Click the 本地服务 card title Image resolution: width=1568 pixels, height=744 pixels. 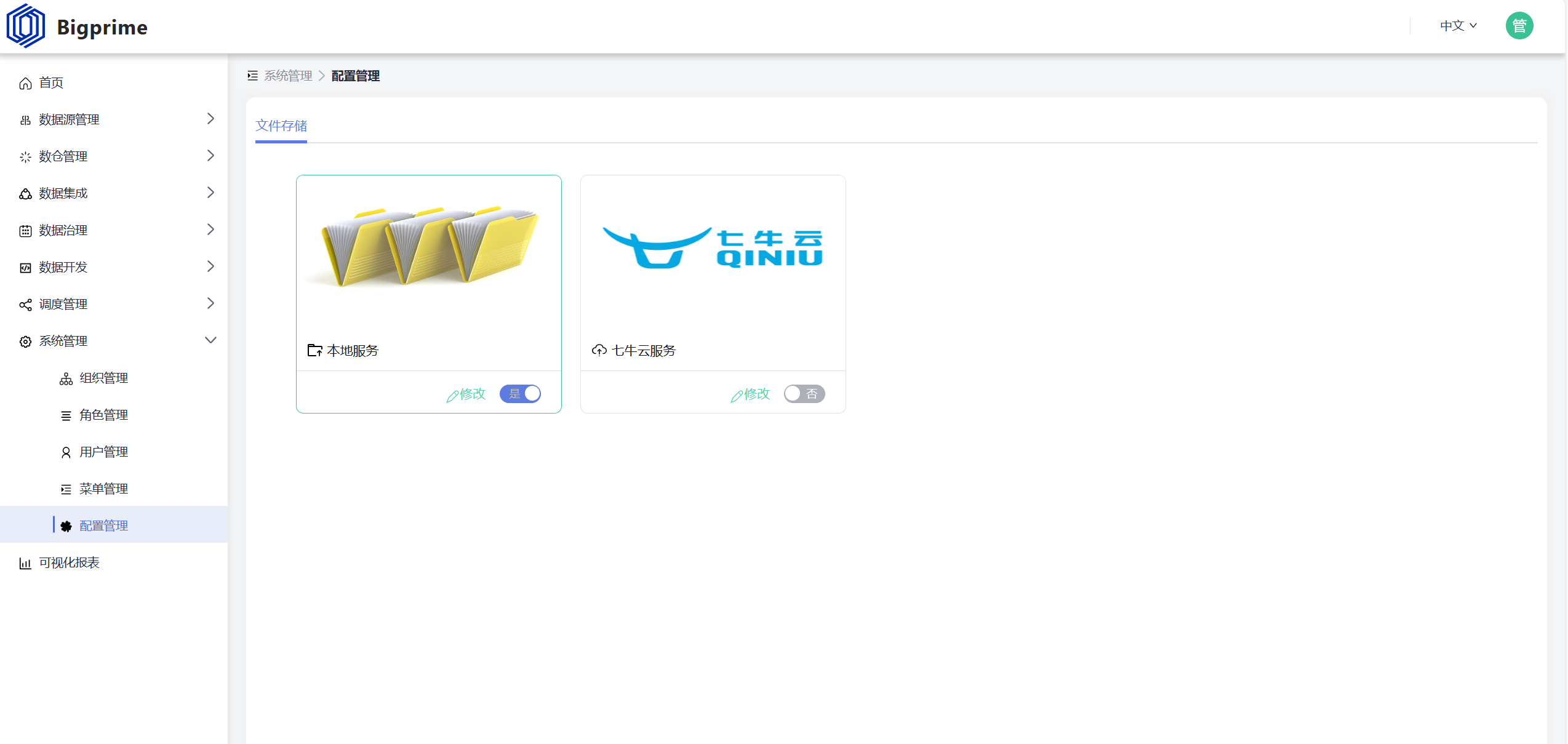[x=353, y=351]
